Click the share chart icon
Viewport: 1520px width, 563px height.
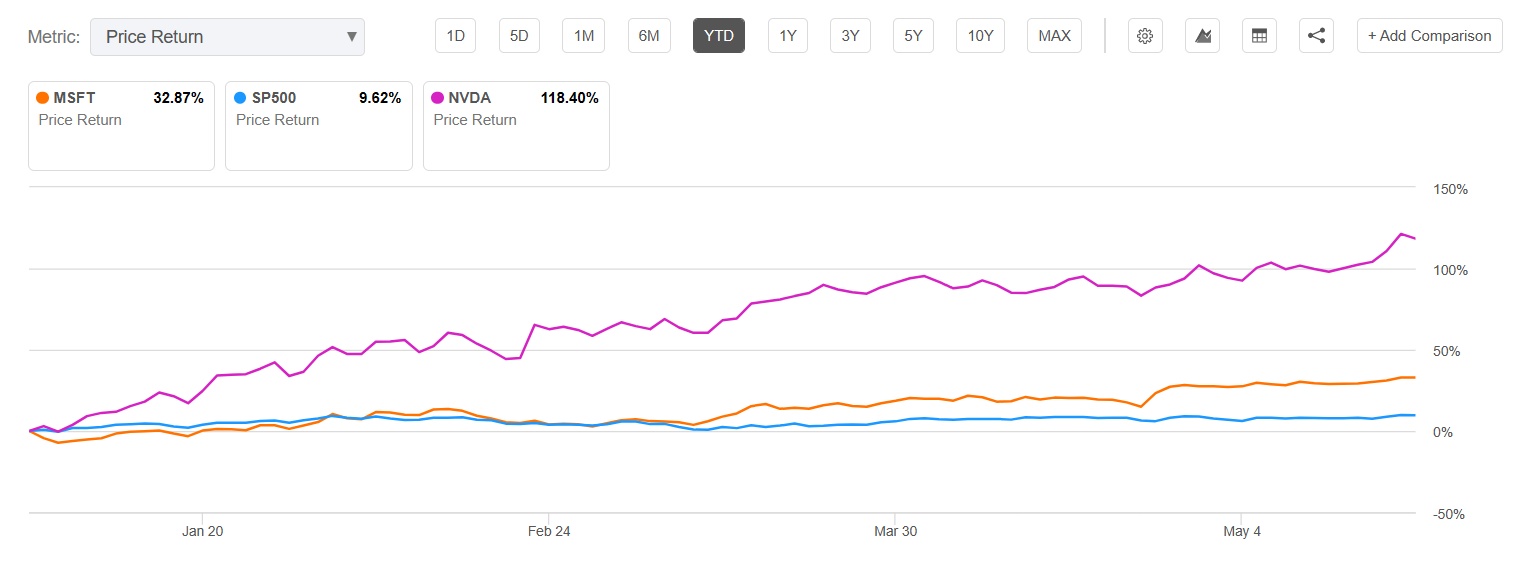1316,36
